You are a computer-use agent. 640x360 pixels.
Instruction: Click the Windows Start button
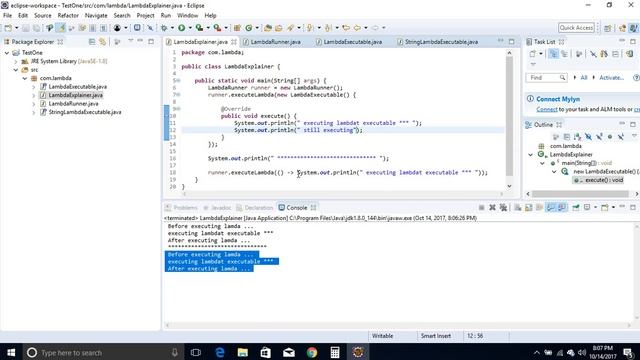point(11,352)
